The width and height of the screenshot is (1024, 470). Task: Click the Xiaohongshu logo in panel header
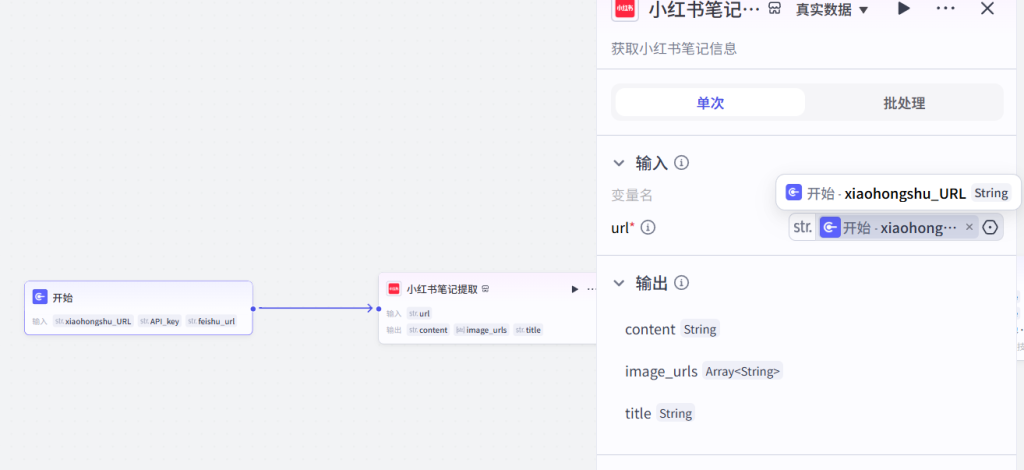pyautogui.click(x=625, y=9)
